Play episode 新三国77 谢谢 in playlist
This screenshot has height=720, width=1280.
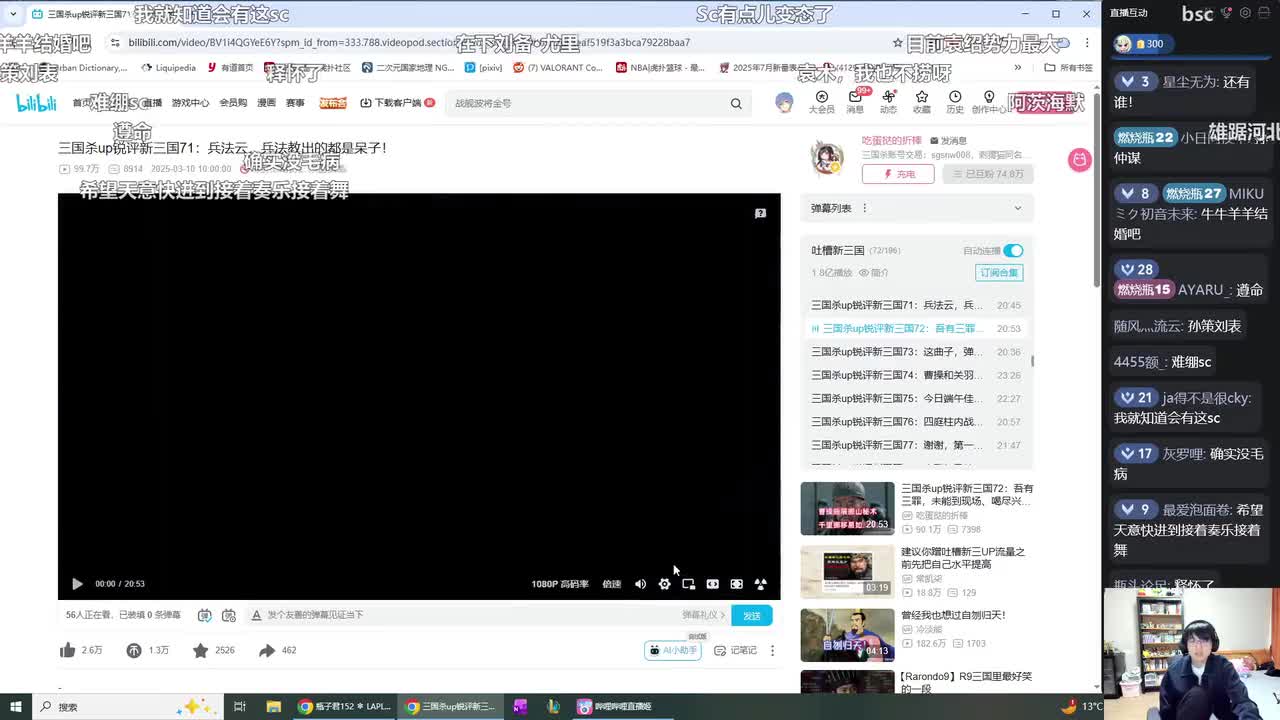(x=916, y=445)
